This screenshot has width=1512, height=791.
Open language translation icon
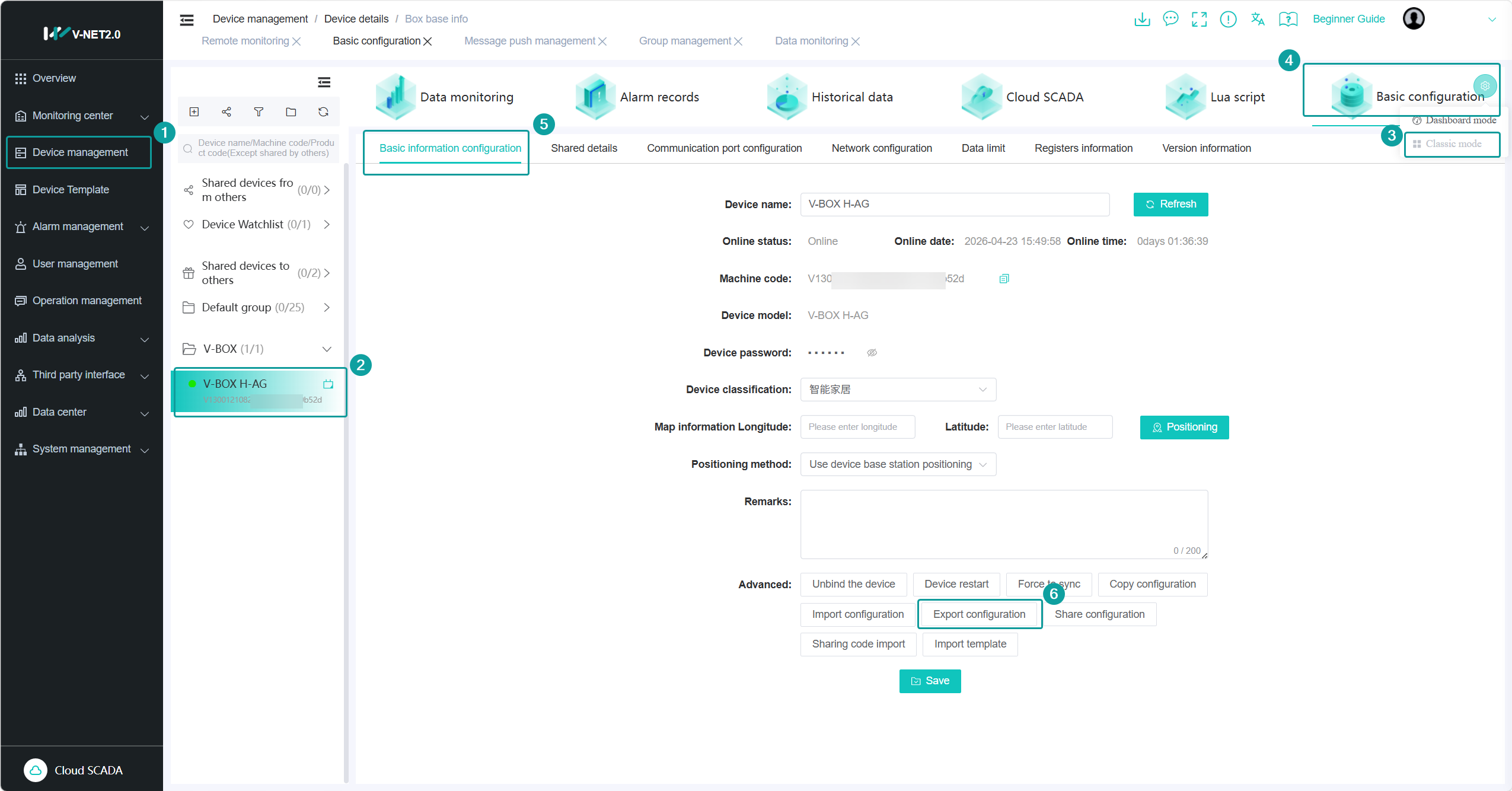(1257, 19)
